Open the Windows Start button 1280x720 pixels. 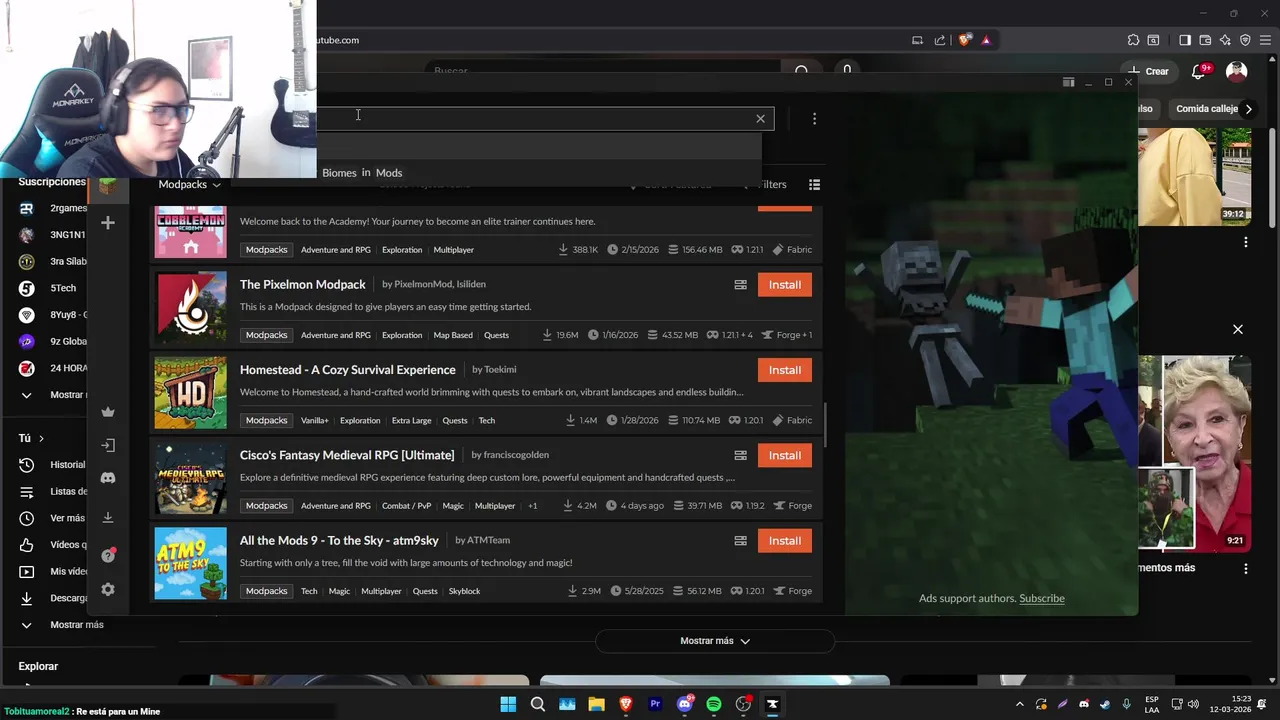point(508,704)
